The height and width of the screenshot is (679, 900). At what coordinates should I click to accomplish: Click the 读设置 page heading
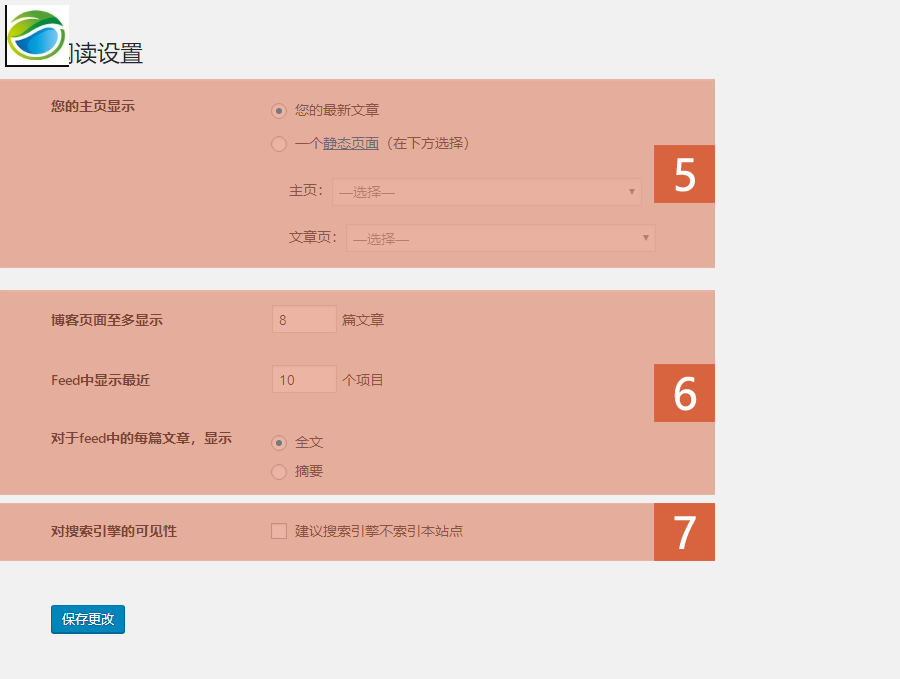pos(107,53)
